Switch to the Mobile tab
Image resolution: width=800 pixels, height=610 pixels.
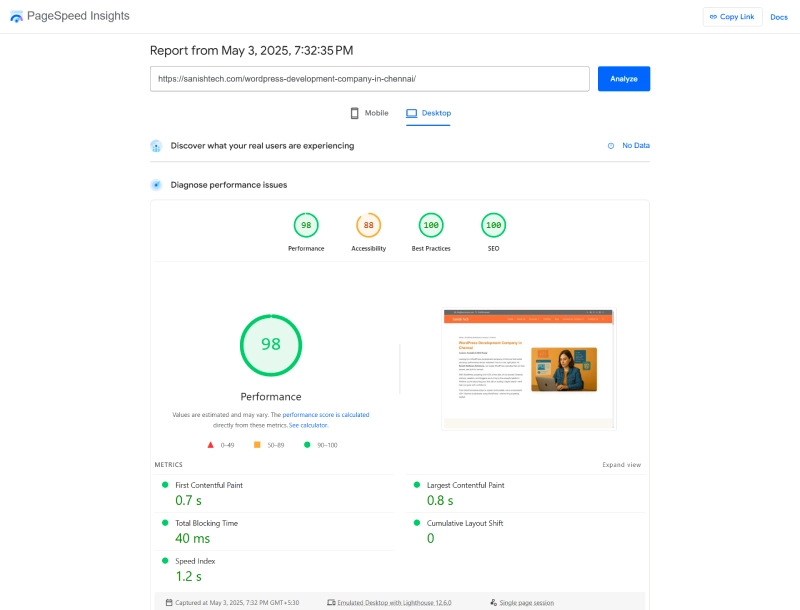pos(369,113)
